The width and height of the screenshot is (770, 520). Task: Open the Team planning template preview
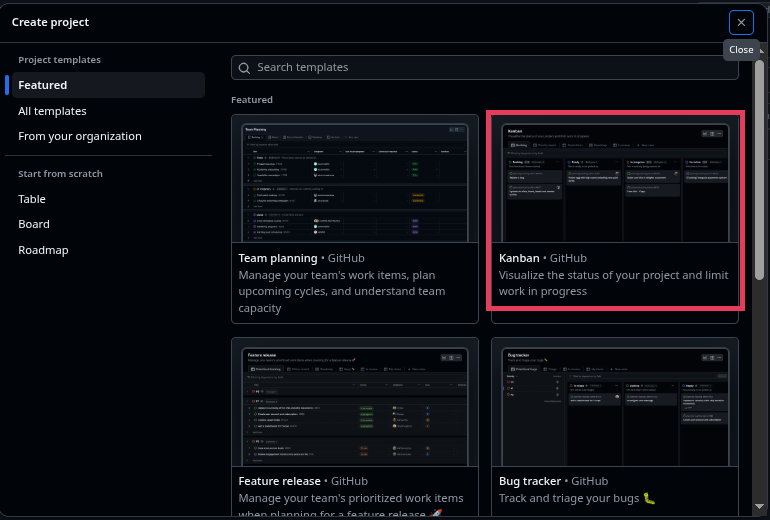355,180
